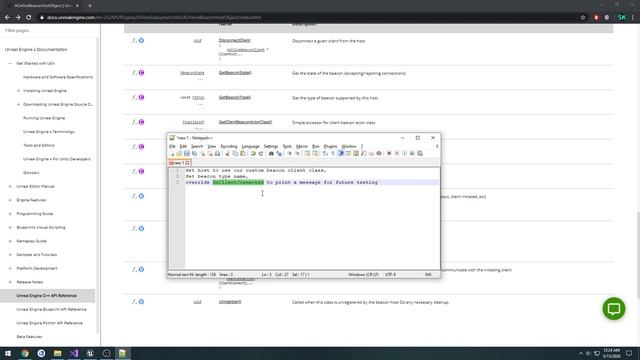Open the View menu in Notepad++

(x=211, y=146)
